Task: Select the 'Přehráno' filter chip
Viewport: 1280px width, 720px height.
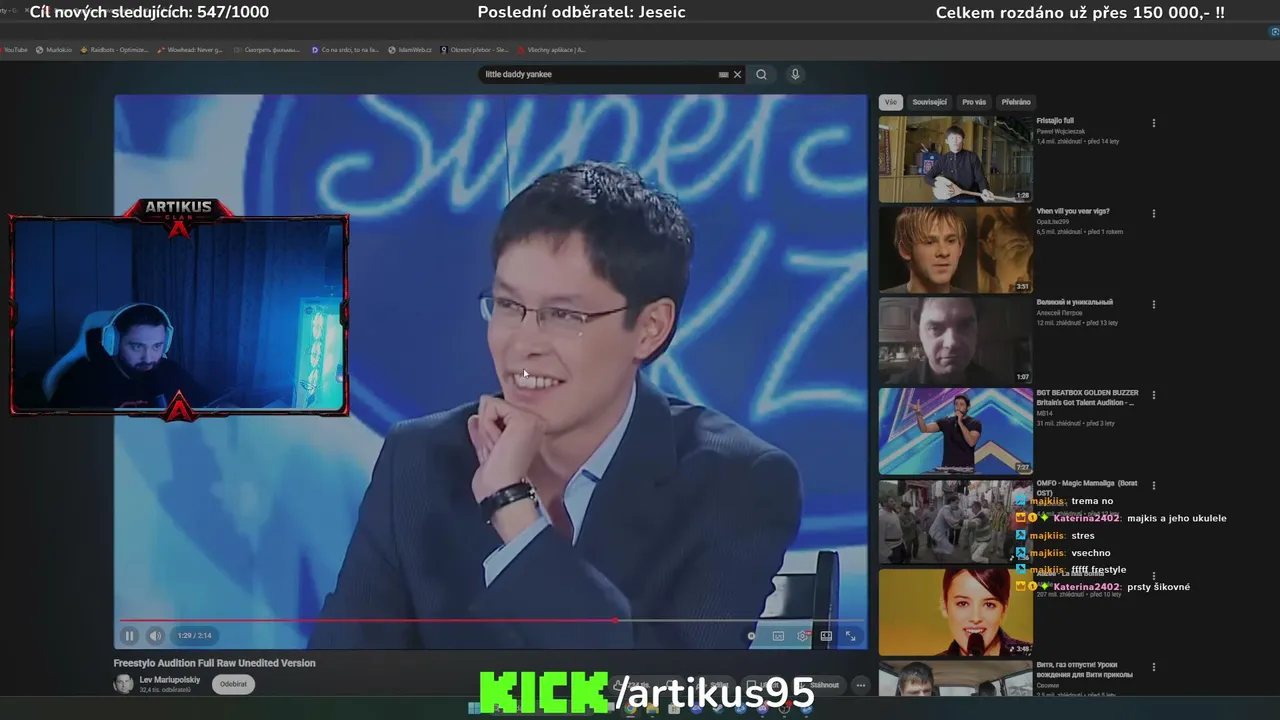Action: (x=1016, y=102)
